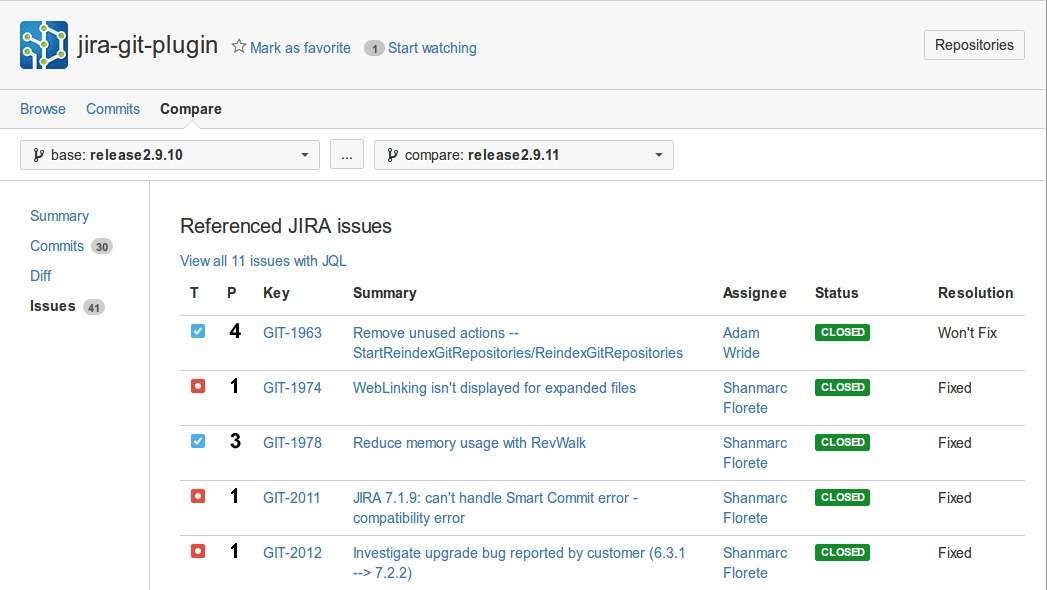The image size is (1047, 590).
Task: Click the jira-git-plugin project title
Action: 148,45
